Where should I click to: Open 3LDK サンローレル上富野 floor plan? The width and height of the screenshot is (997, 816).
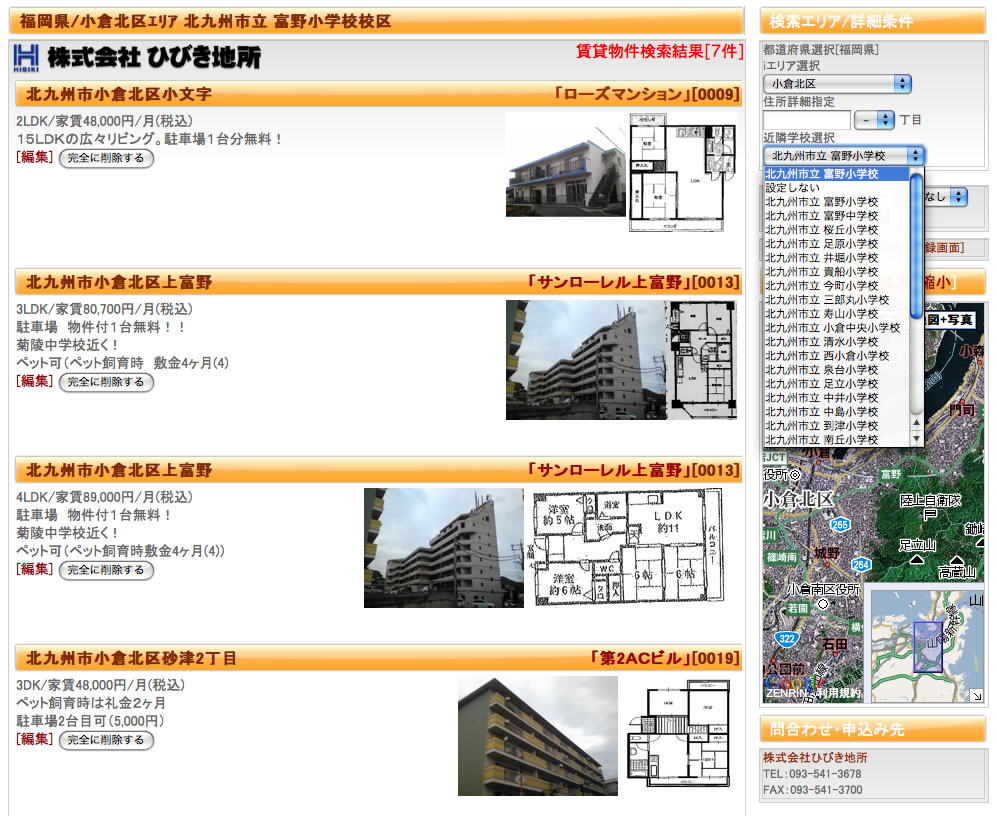tap(701, 360)
